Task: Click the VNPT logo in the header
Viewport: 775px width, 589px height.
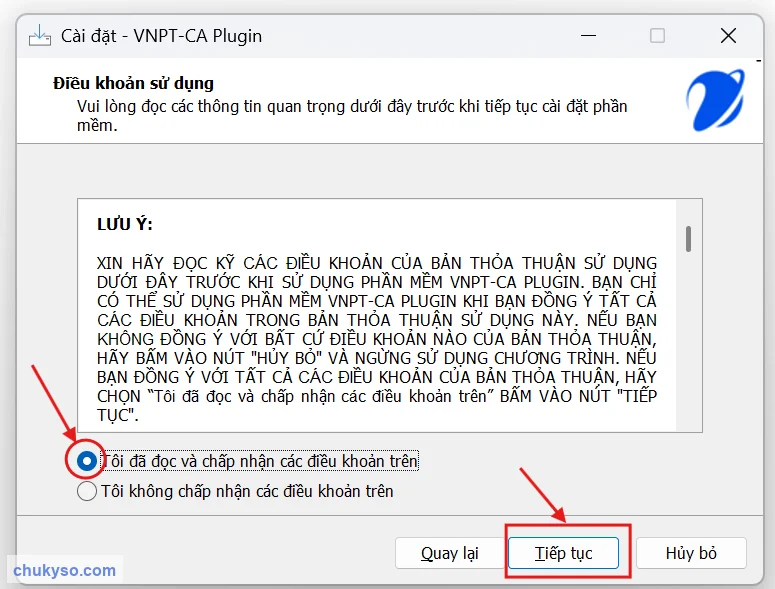Action: click(x=715, y=100)
